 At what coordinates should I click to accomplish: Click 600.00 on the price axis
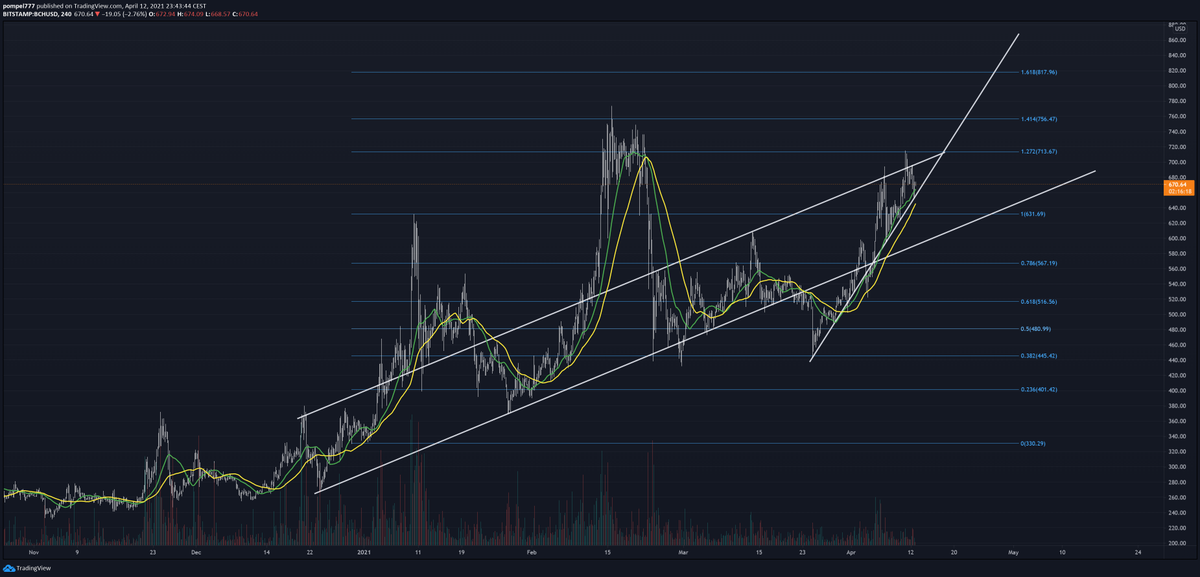coord(1176,238)
